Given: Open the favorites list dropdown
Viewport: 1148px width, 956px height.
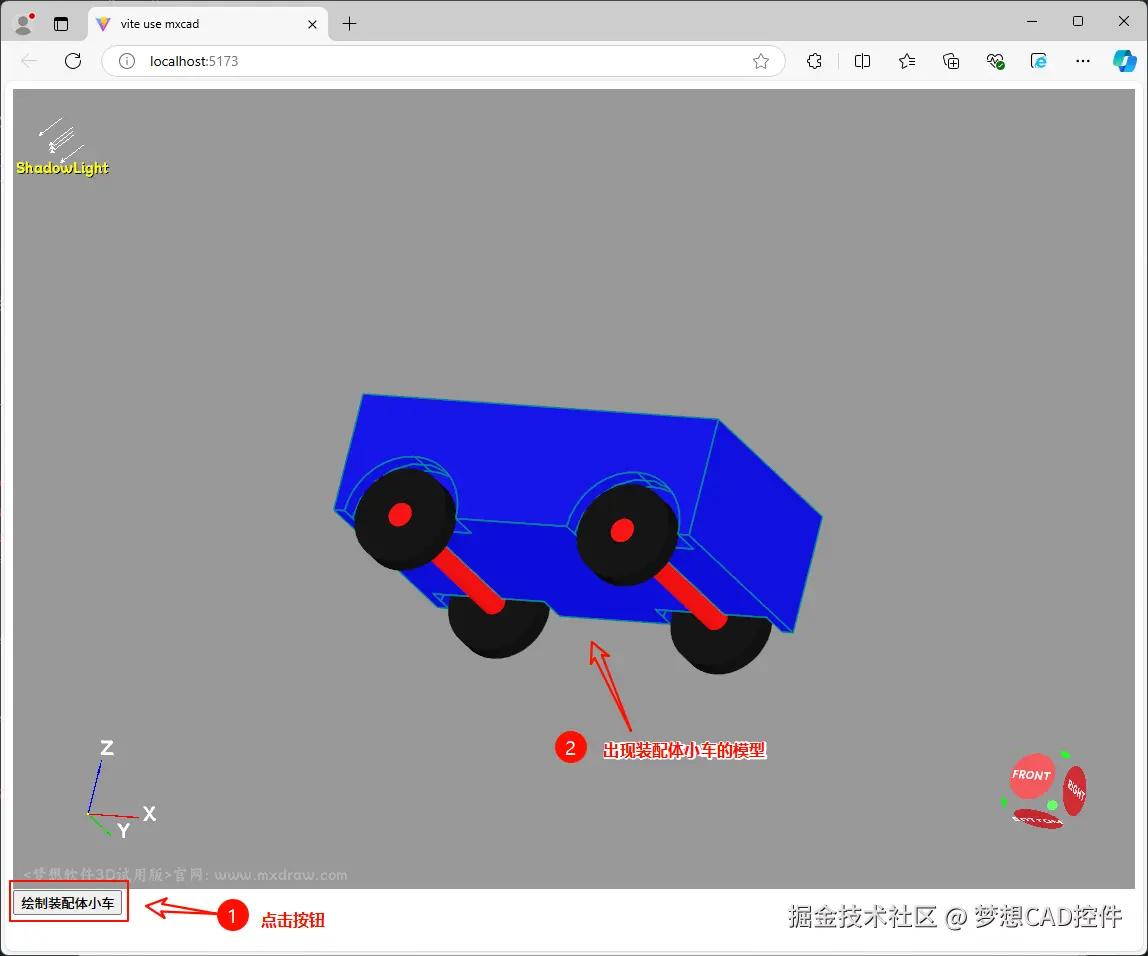Looking at the screenshot, I should pos(906,61).
